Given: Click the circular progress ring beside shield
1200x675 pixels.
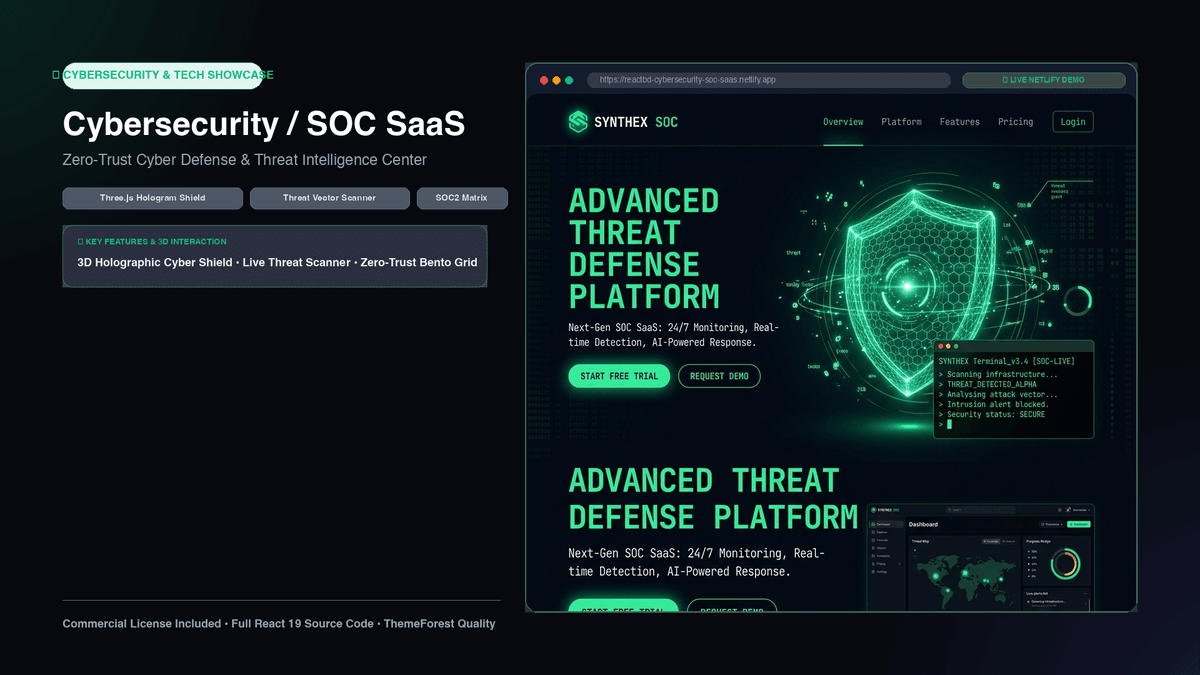Looking at the screenshot, I should point(1077,300).
